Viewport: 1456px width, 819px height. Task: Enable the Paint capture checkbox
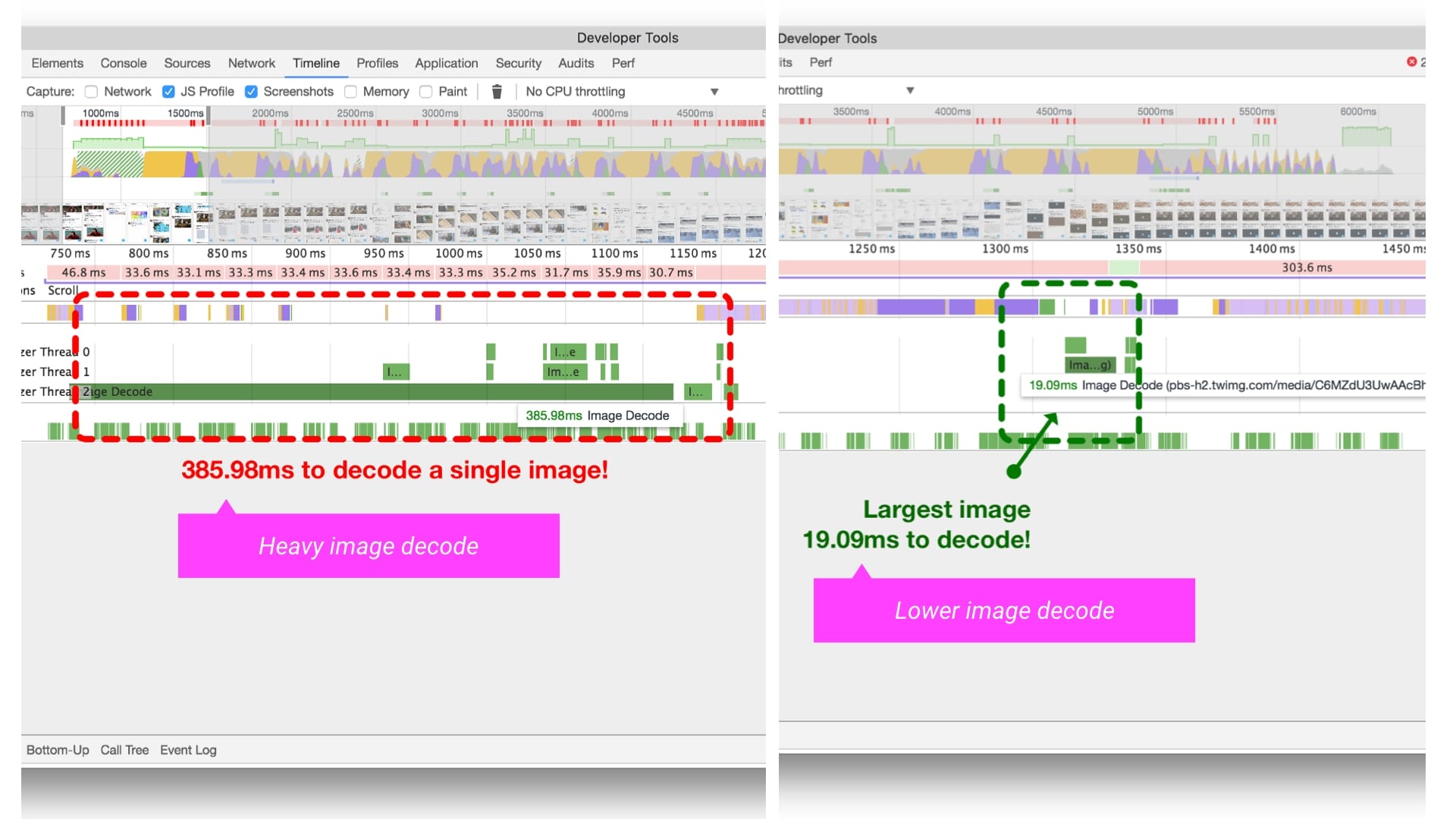tap(426, 92)
